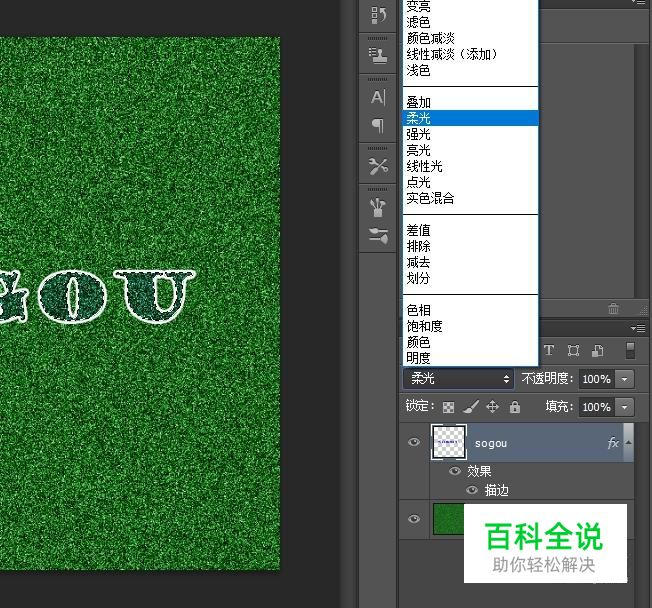The width and height of the screenshot is (652, 608).
Task: Open the History panel icon
Action: 378,15
